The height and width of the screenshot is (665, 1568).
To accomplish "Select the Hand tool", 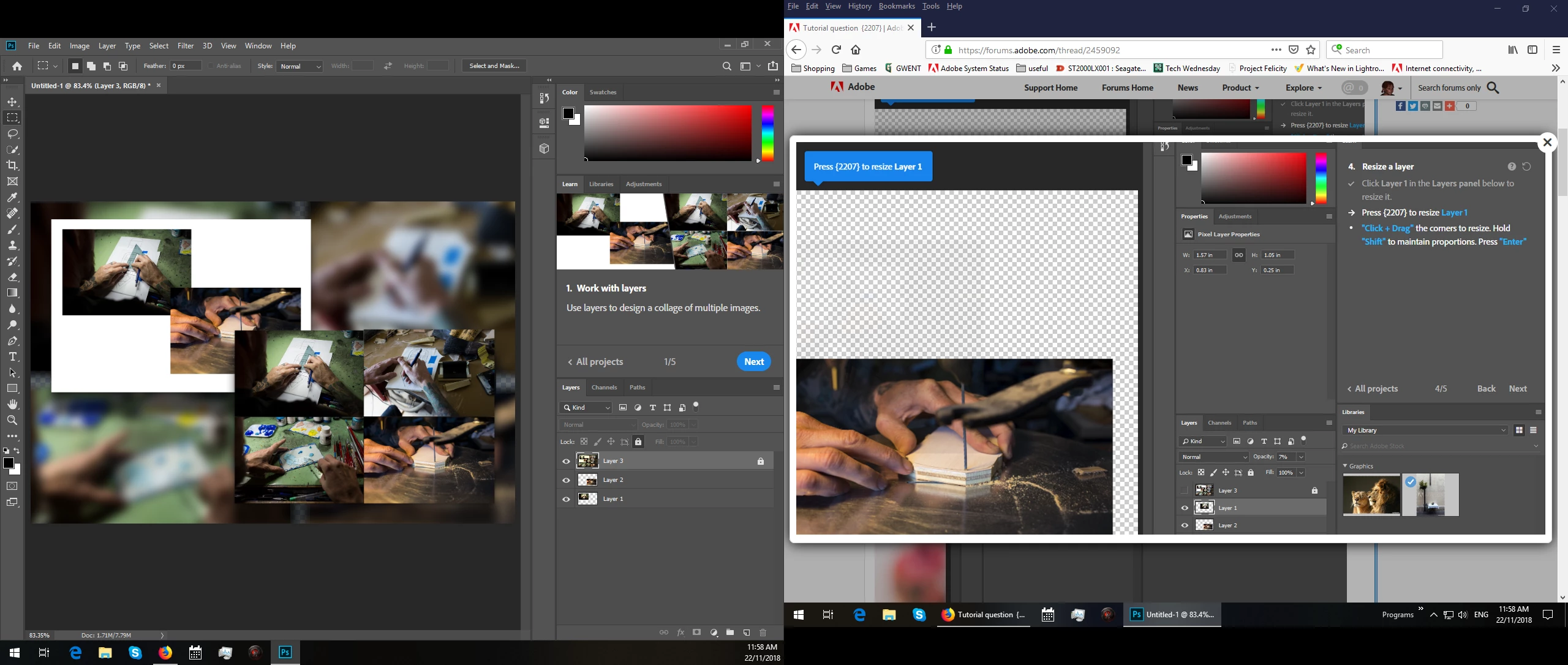I will coord(12,405).
